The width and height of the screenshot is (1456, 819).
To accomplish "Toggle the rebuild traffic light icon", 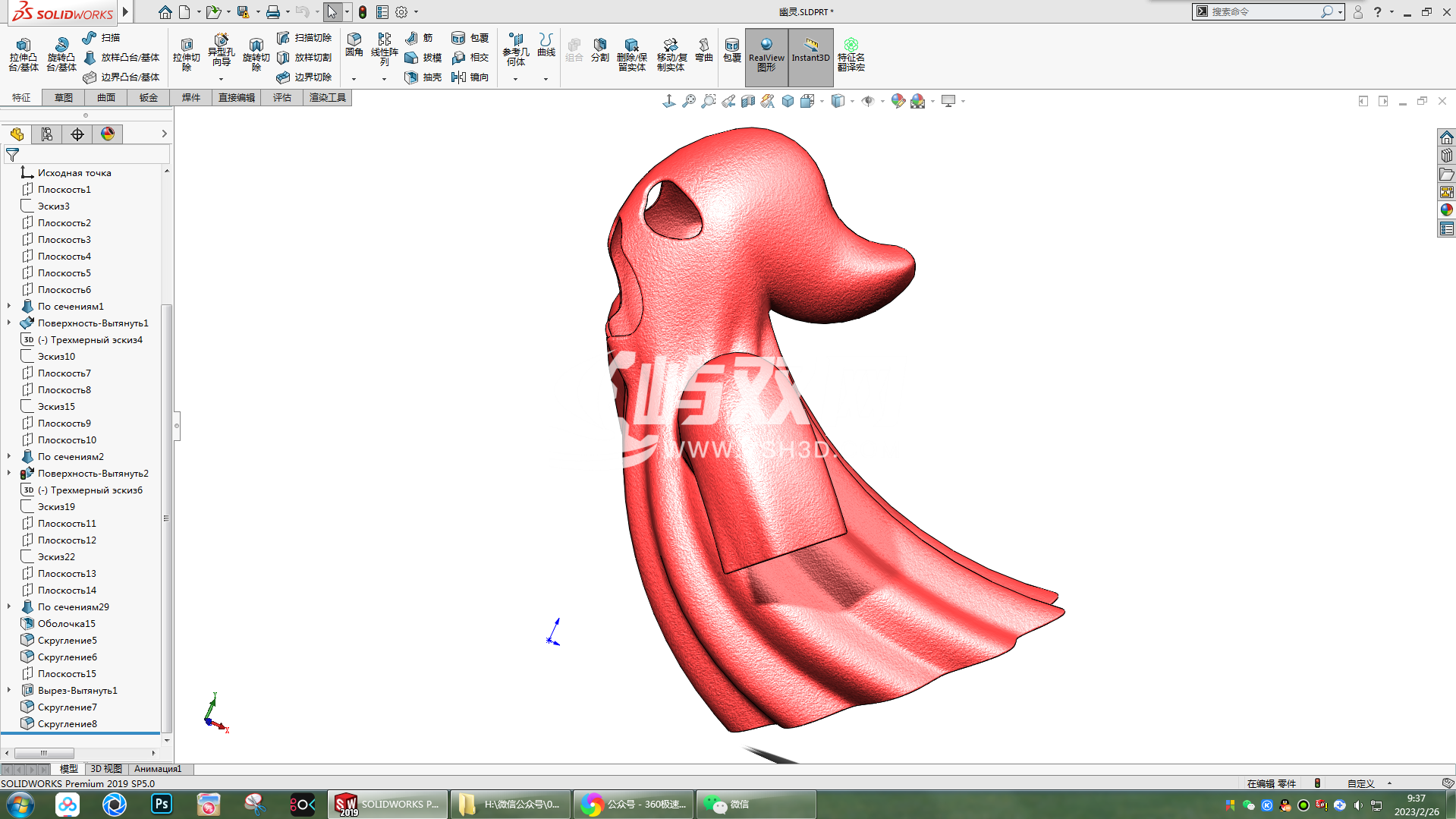I will [x=363, y=12].
